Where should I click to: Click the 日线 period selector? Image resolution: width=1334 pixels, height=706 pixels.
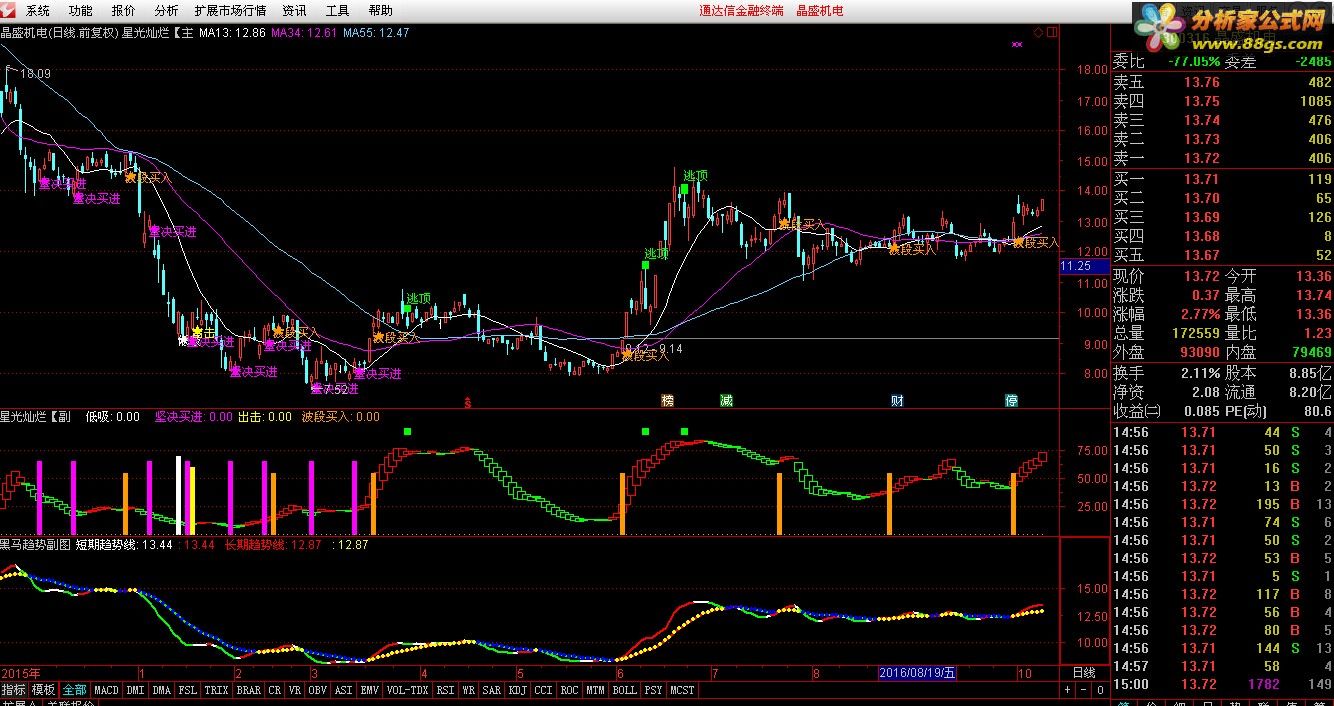coord(1085,673)
